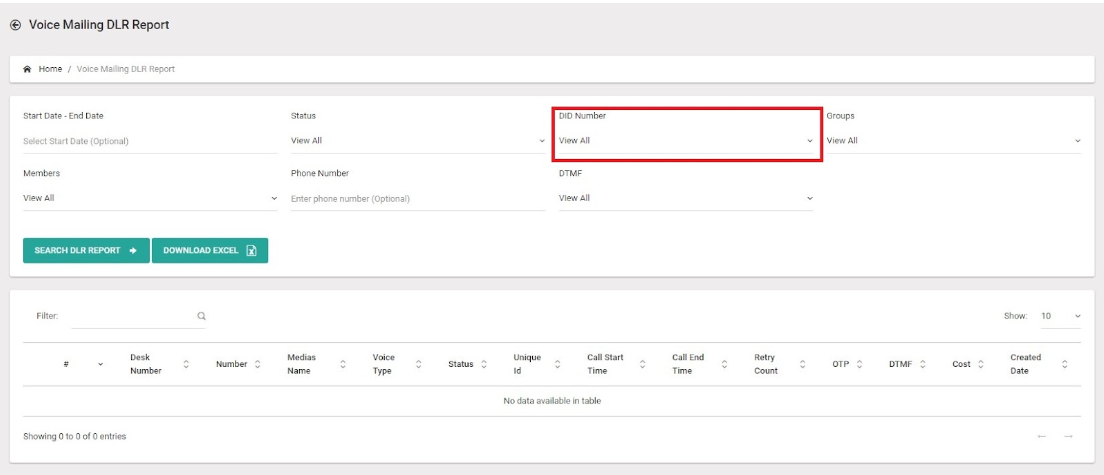Click the Phone Number input field
Image resolution: width=1104 pixels, height=475 pixels.
coord(418,198)
